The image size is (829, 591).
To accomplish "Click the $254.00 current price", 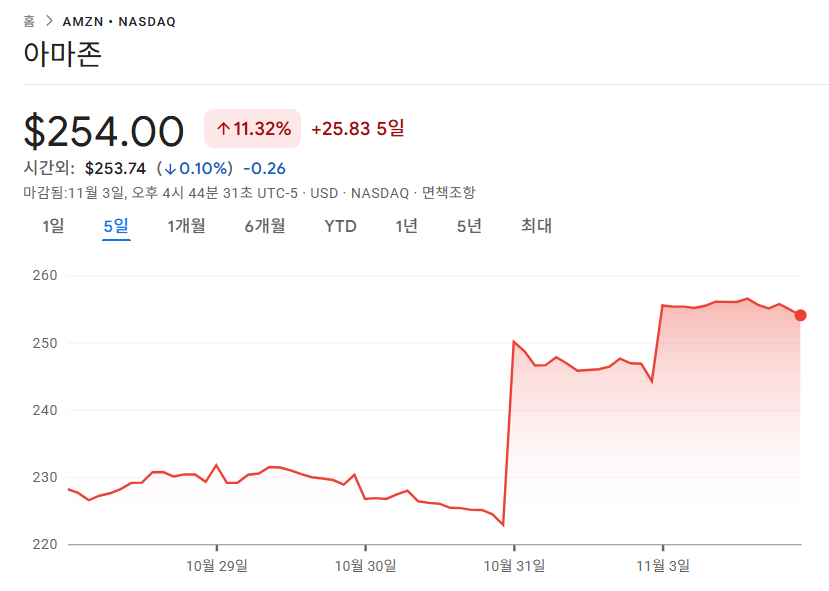I will coord(104,131).
